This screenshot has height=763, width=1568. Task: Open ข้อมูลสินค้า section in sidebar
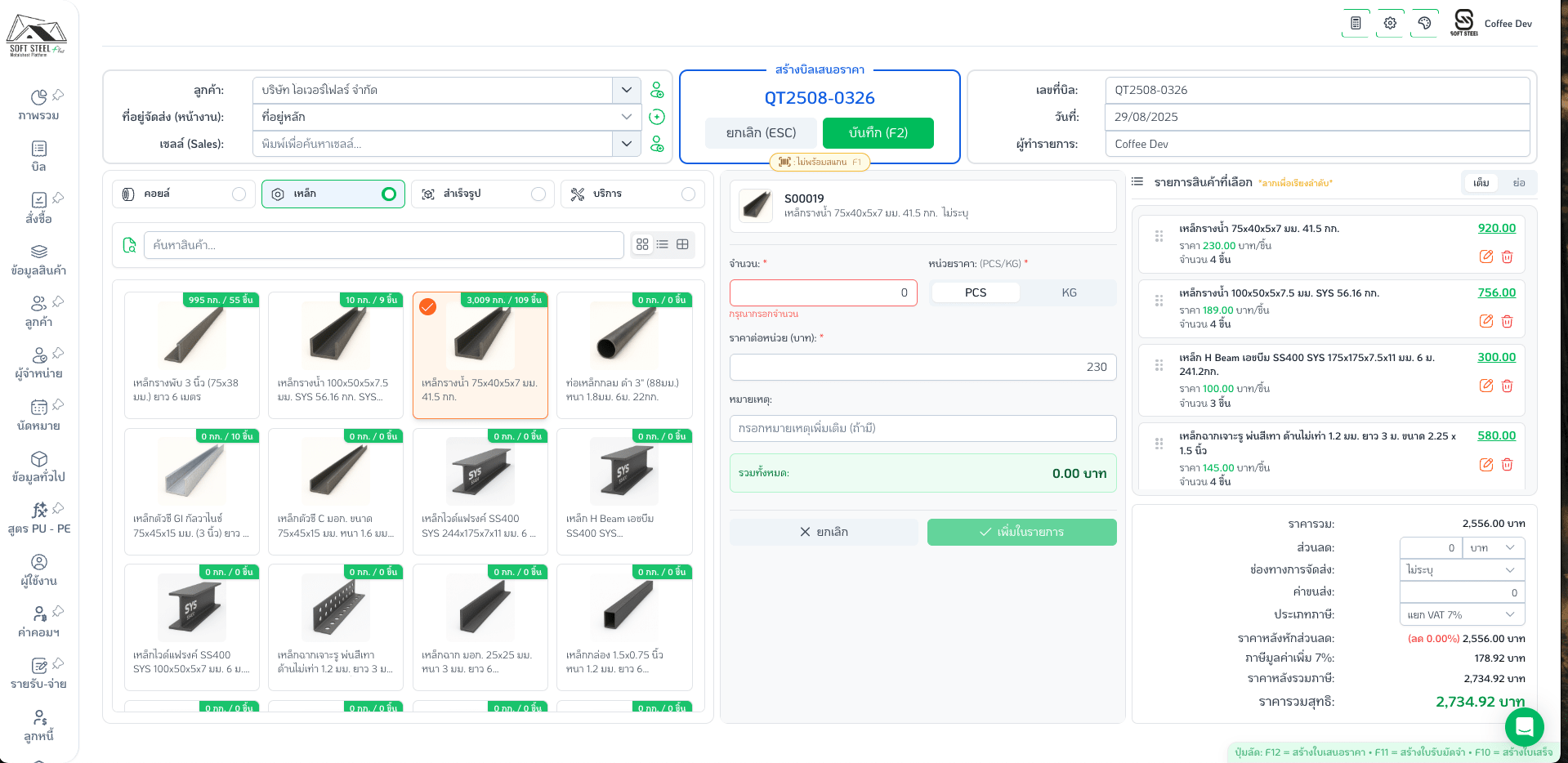38,261
